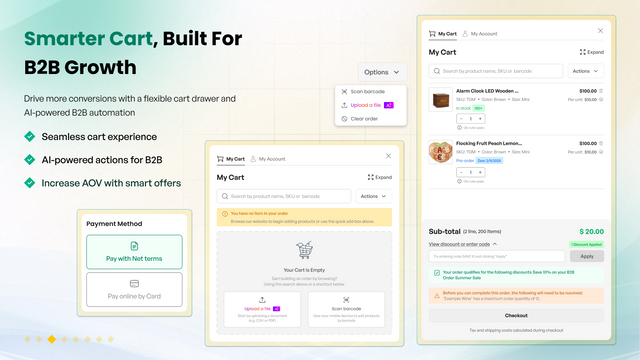Select Pay with Net terms option
This screenshot has width=640, height=360.
[x=134, y=252]
